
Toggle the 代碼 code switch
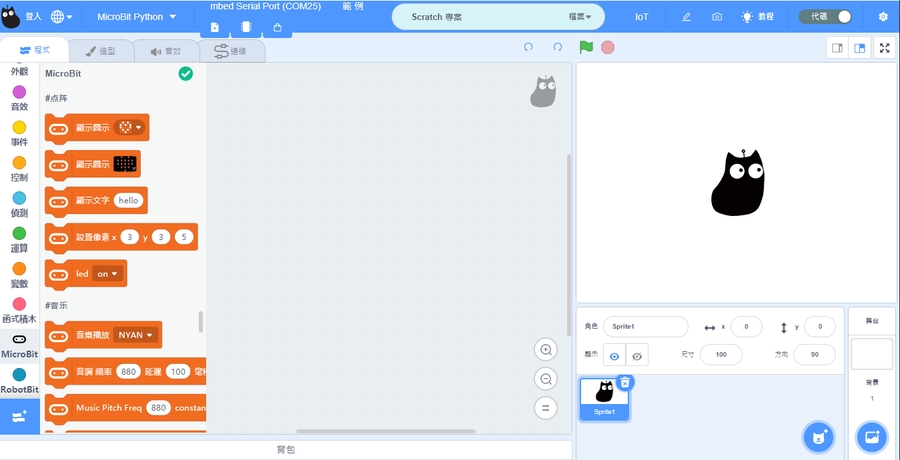pyautogui.click(x=831, y=17)
